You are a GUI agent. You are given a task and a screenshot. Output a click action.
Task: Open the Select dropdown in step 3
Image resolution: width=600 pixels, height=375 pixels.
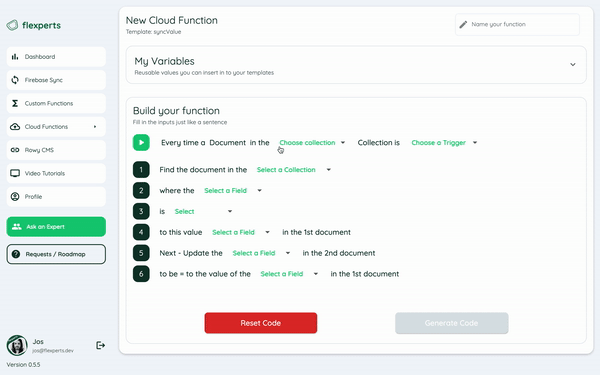pyautogui.click(x=203, y=211)
